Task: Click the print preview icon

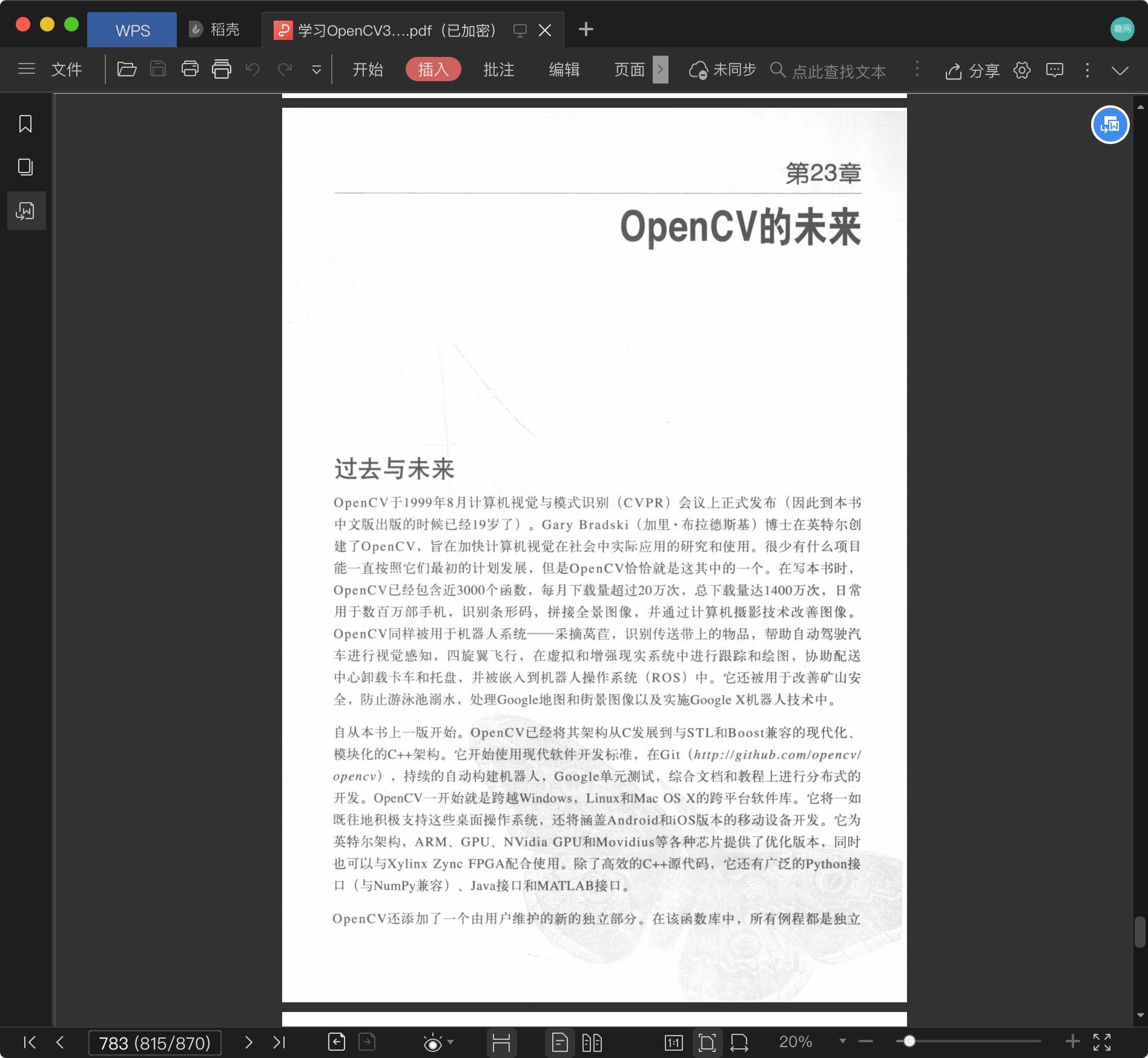Action: (222, 70)
